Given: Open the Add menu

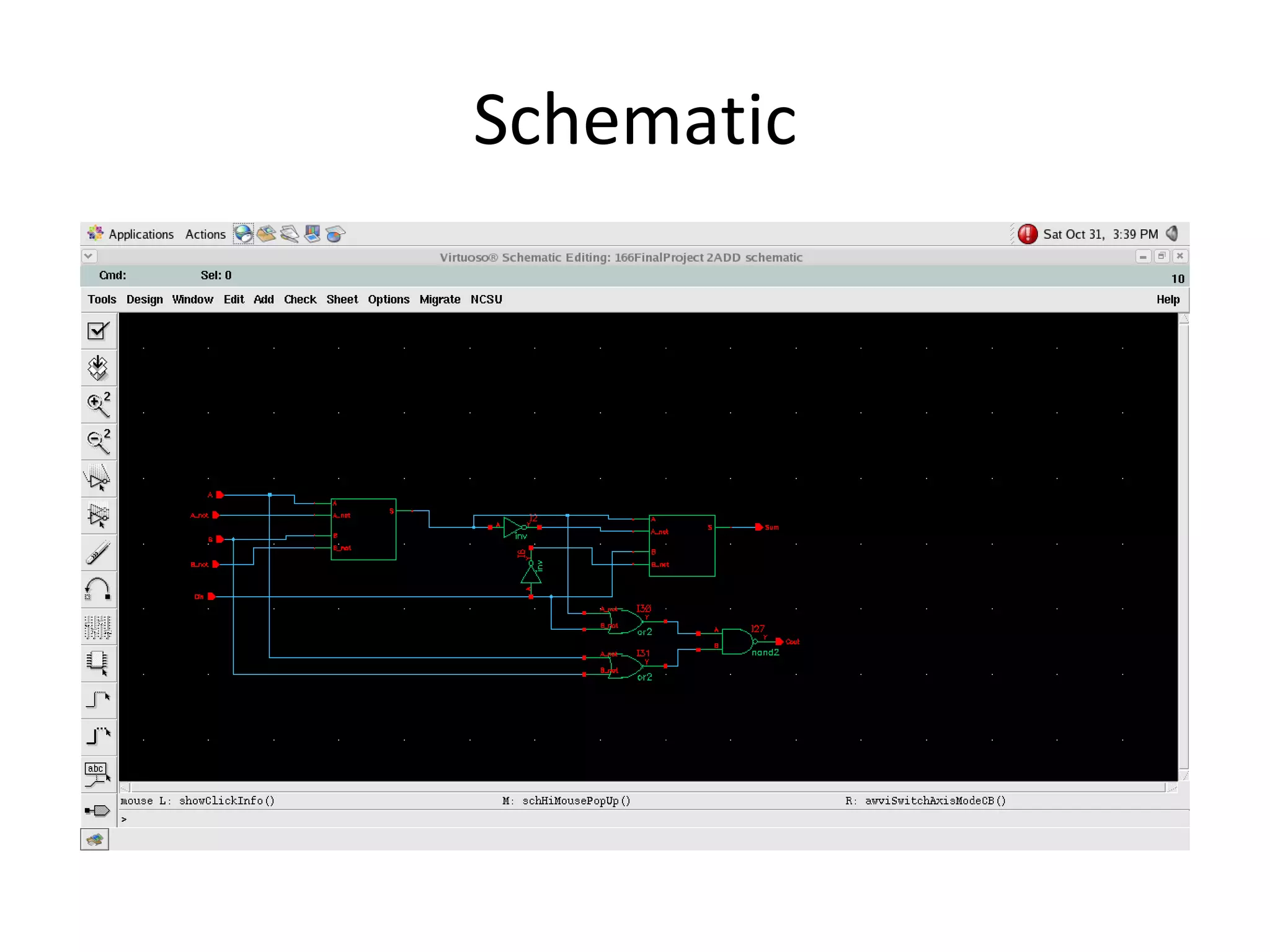Looking at the screenshot, I should (x=264, y=299).
